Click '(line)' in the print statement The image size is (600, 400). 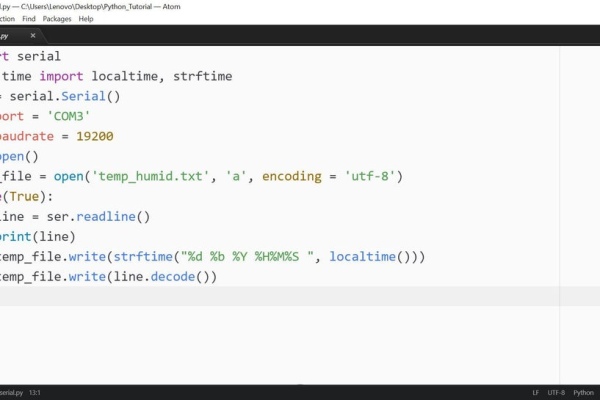[54, 237]
